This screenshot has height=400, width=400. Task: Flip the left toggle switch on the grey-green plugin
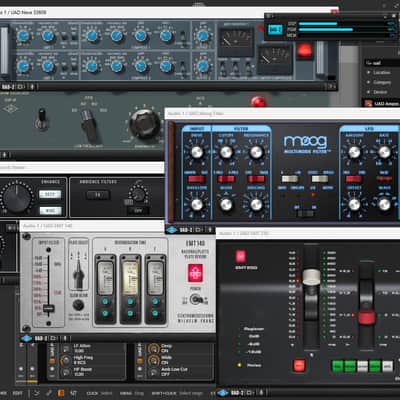41,119
